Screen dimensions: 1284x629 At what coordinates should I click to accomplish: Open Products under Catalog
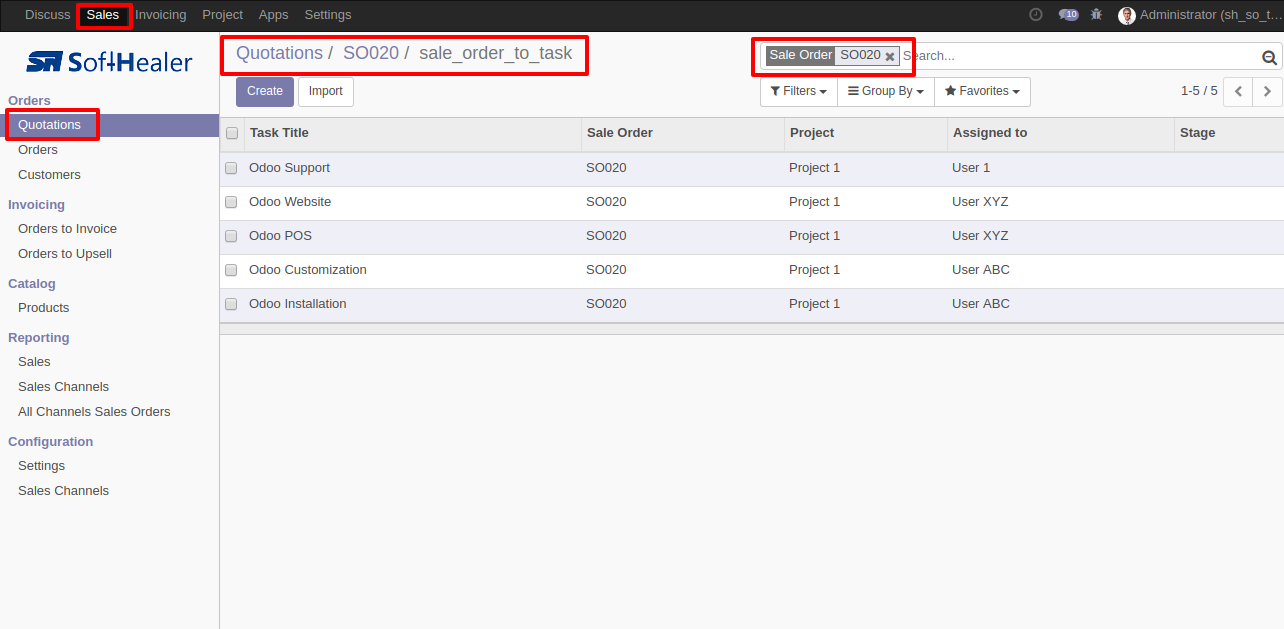[44, 308]
